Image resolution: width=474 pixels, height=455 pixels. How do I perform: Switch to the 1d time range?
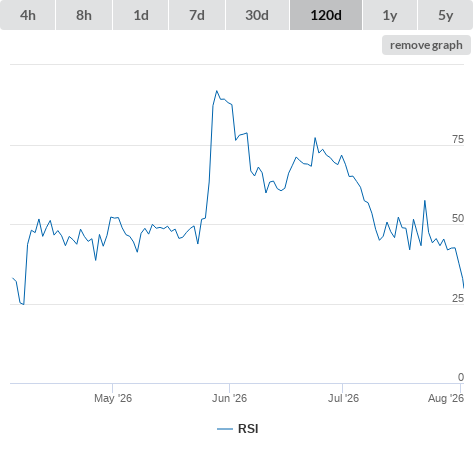(x=141, y=15)
